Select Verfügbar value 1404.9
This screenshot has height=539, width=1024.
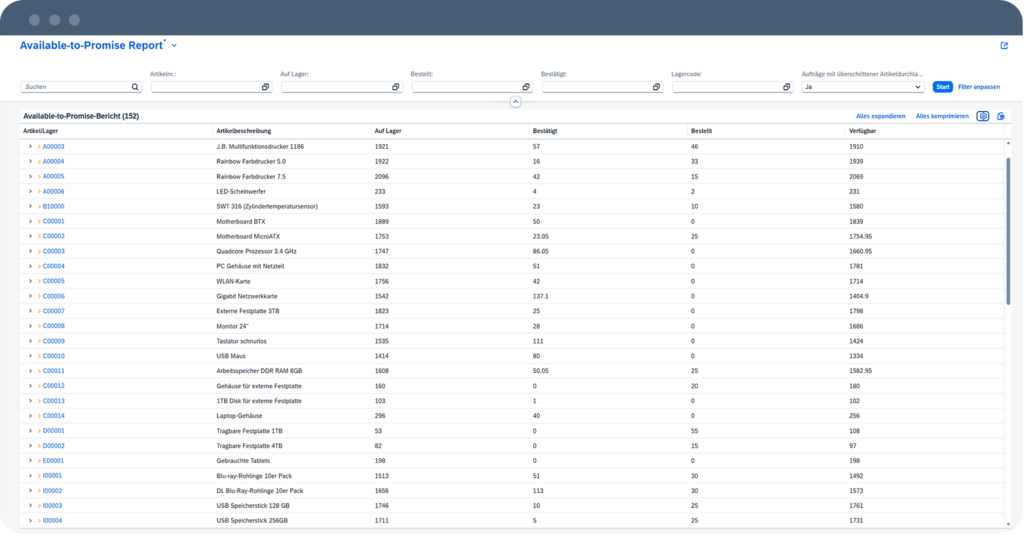point(859,296)
